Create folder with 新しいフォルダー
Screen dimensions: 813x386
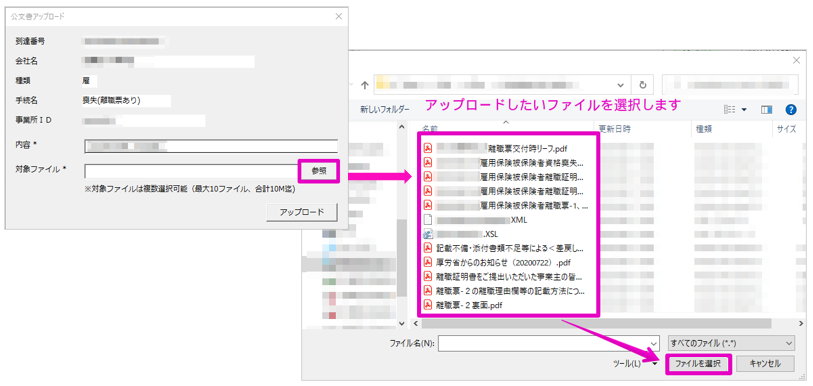(x=385, y=109)
